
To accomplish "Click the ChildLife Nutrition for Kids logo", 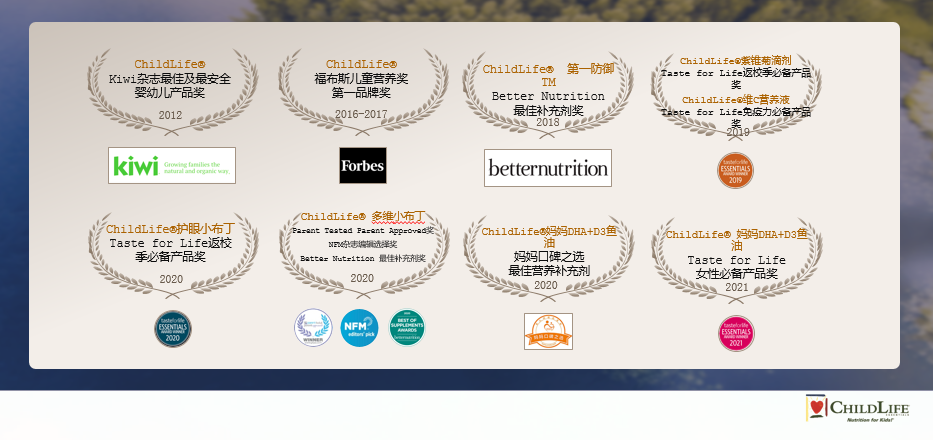I will tap(857, 408).
